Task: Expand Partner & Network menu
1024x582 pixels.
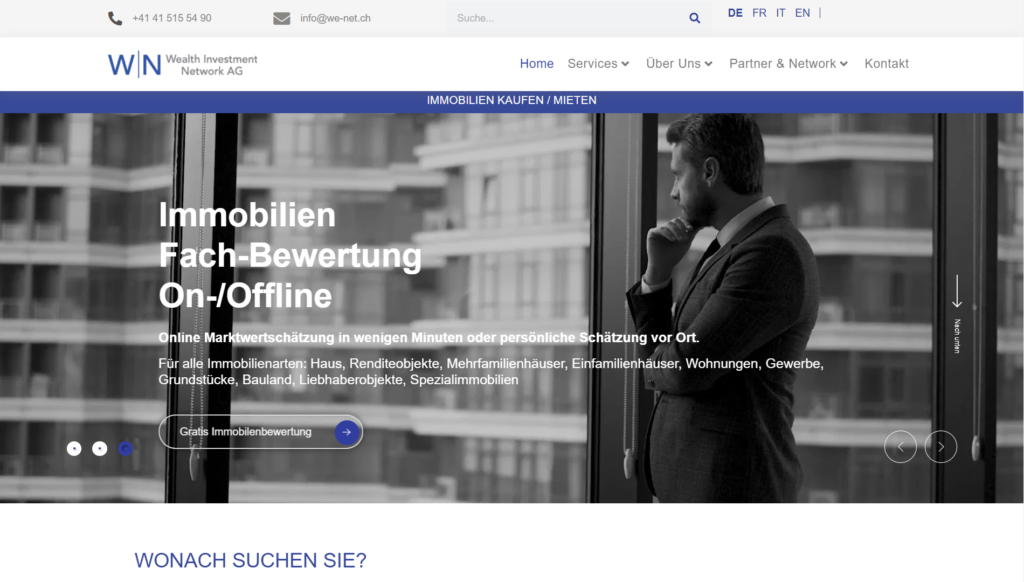Action: [788, 64]
